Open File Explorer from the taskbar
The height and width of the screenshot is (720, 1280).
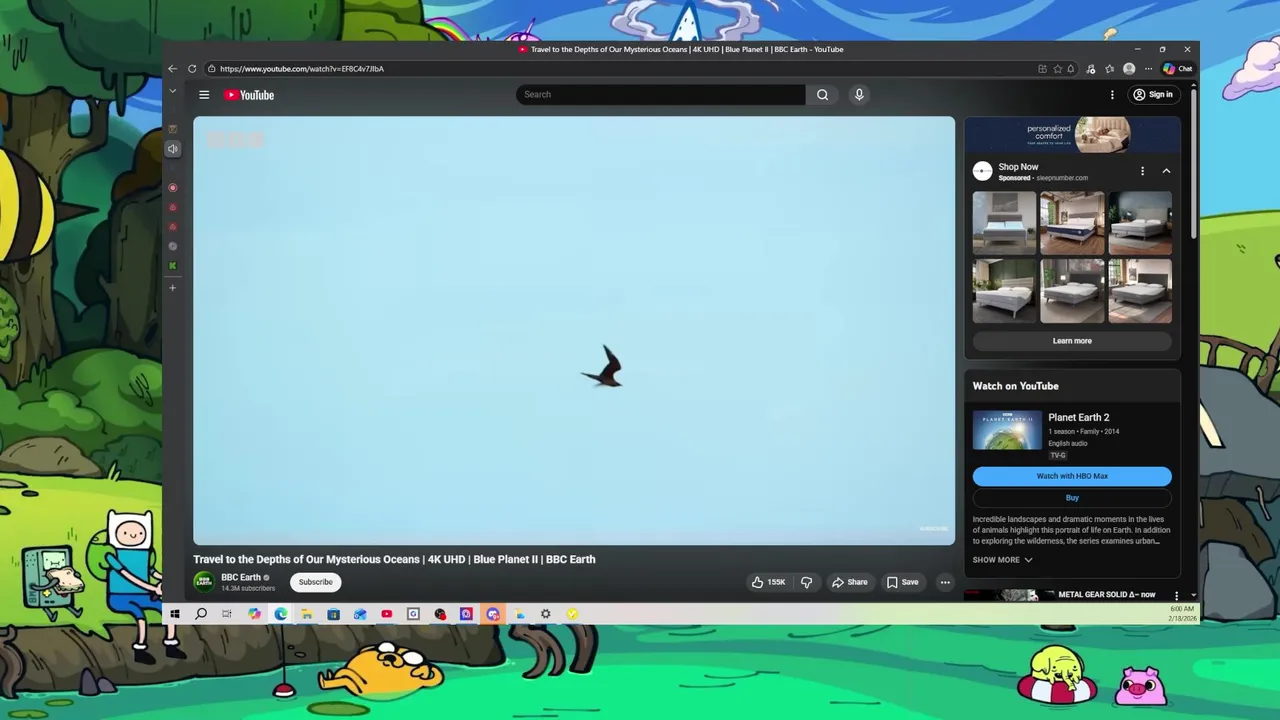307,614
